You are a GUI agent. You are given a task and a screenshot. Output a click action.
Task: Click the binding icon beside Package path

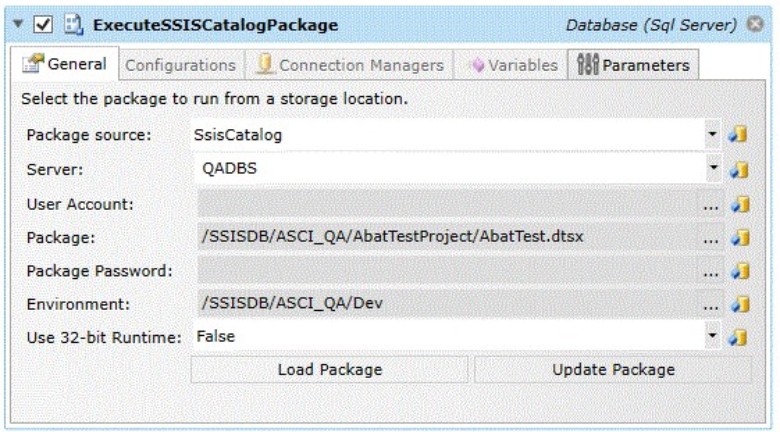pyautogui.click(x=740, y=237)
